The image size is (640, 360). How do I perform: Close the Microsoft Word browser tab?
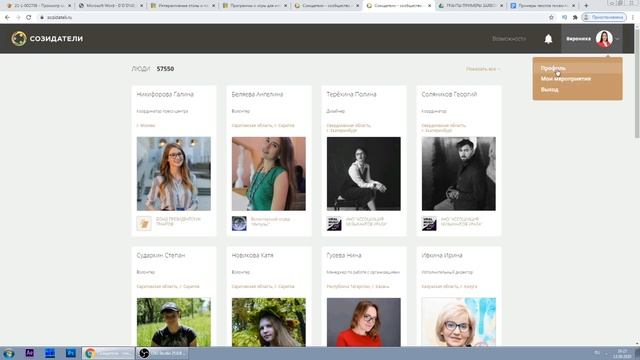point(141,6)
